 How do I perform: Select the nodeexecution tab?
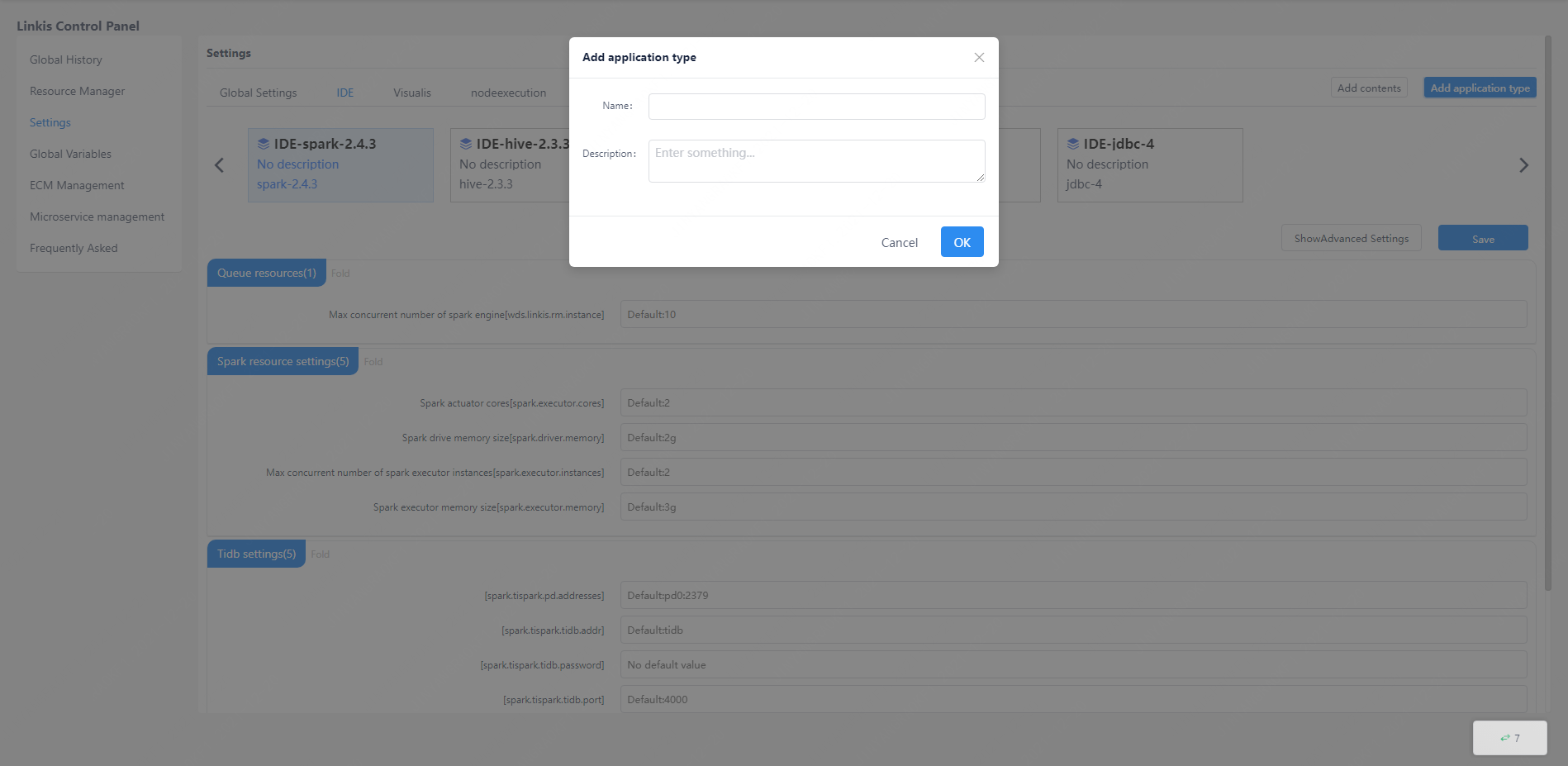tap(508, 93)
